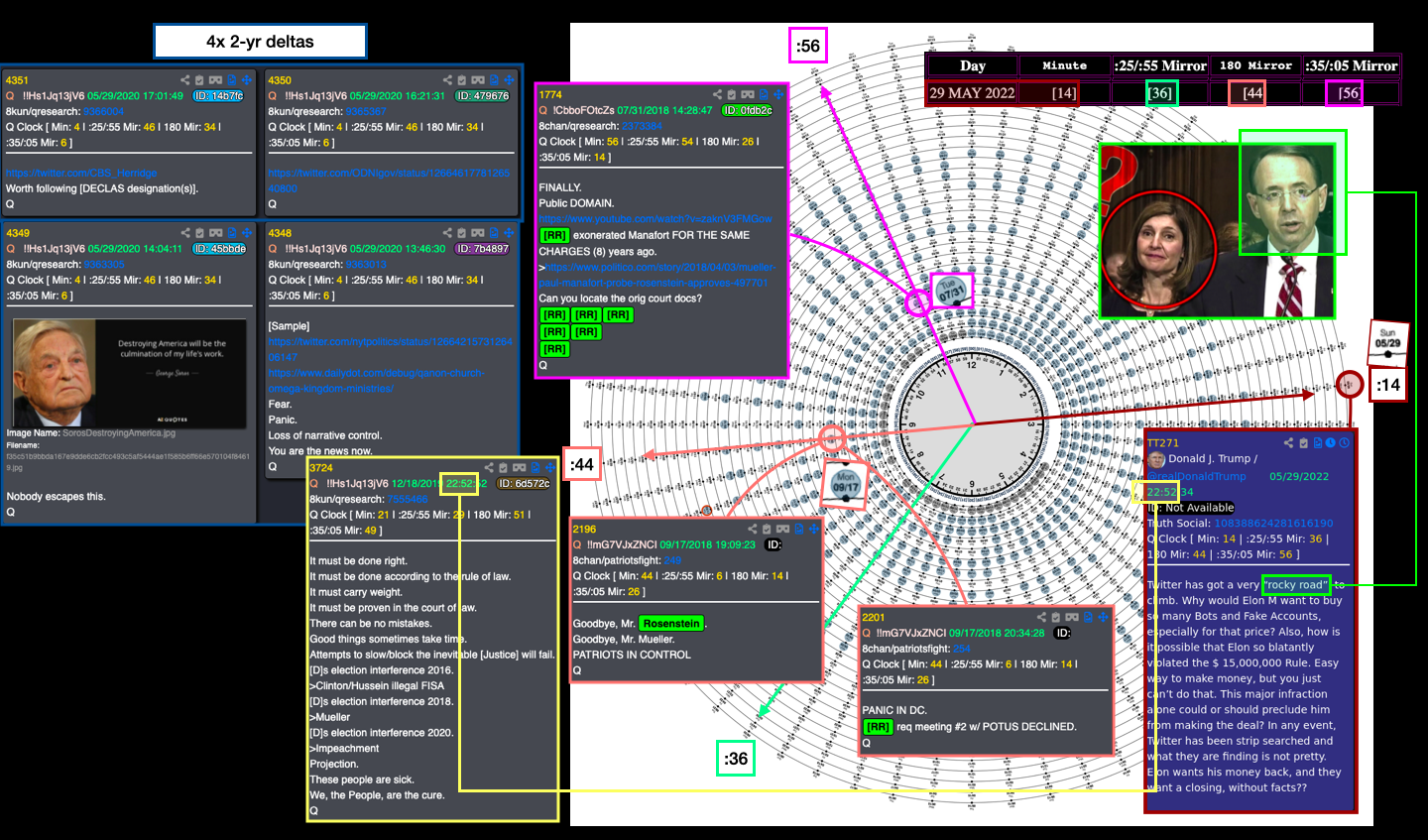Click the 'Minute' column header
Viewport: 1428px width, 840px height.
1064,65
